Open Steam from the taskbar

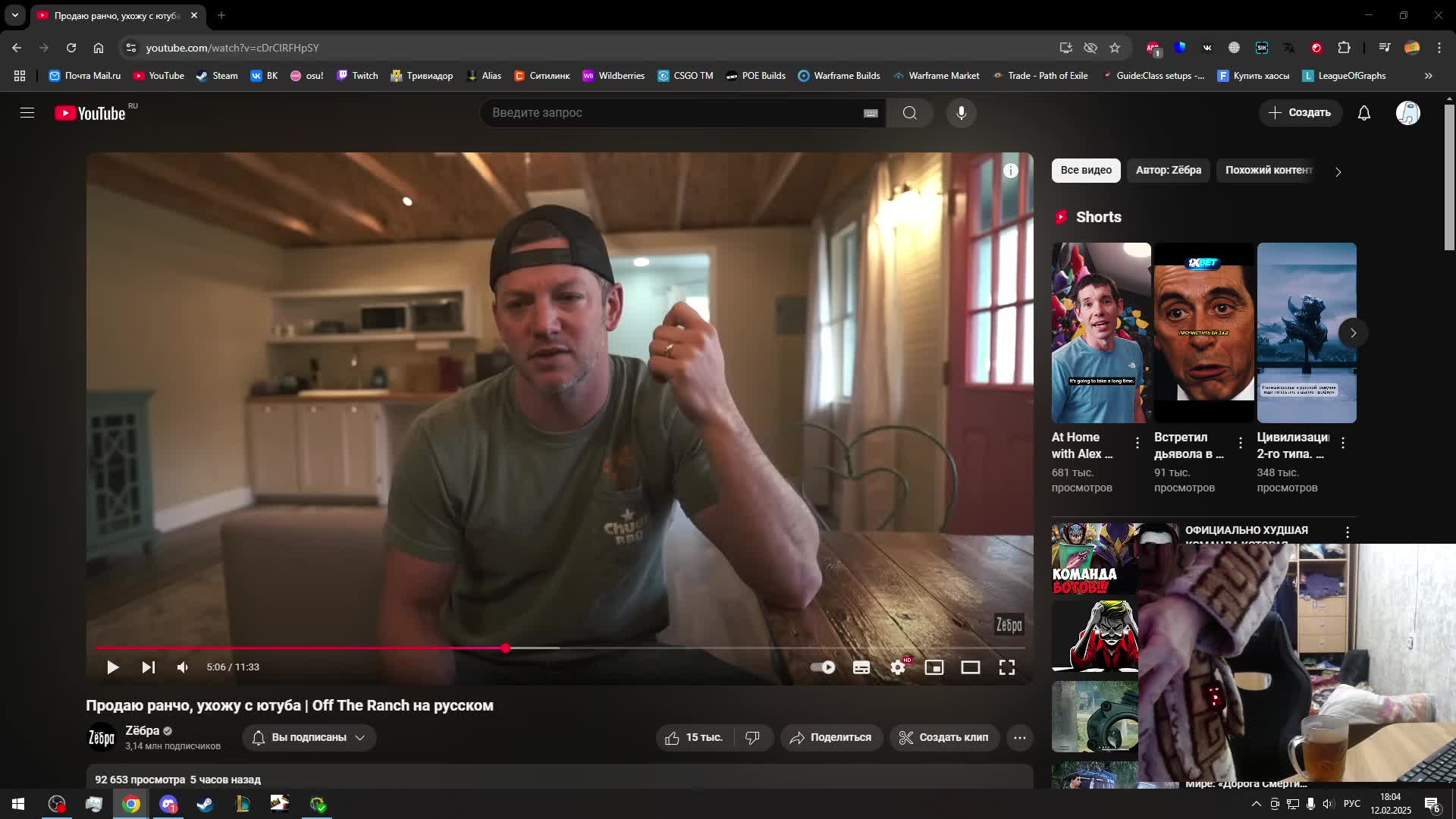coord(205,804)
